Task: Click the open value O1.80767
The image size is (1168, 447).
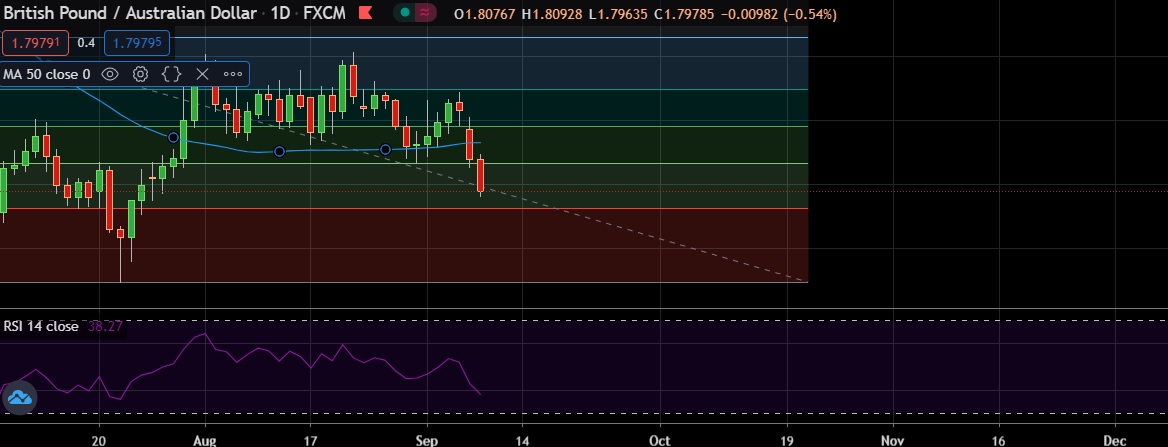Action: (484, 14)
